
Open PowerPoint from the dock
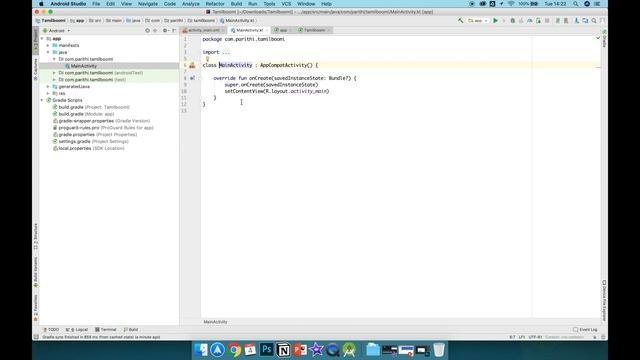tap(300, 350)
